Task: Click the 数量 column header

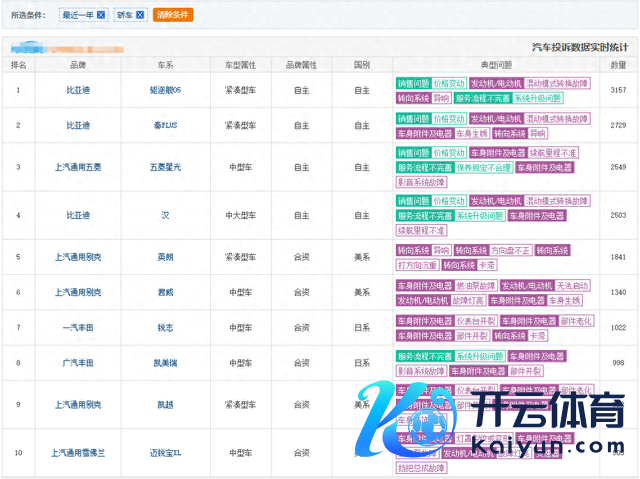Action: coord(618,64)
